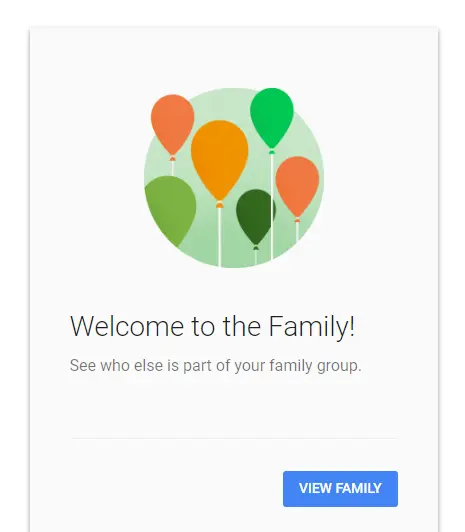Click the olive green balloon at circle edge

tap(170, 210)
